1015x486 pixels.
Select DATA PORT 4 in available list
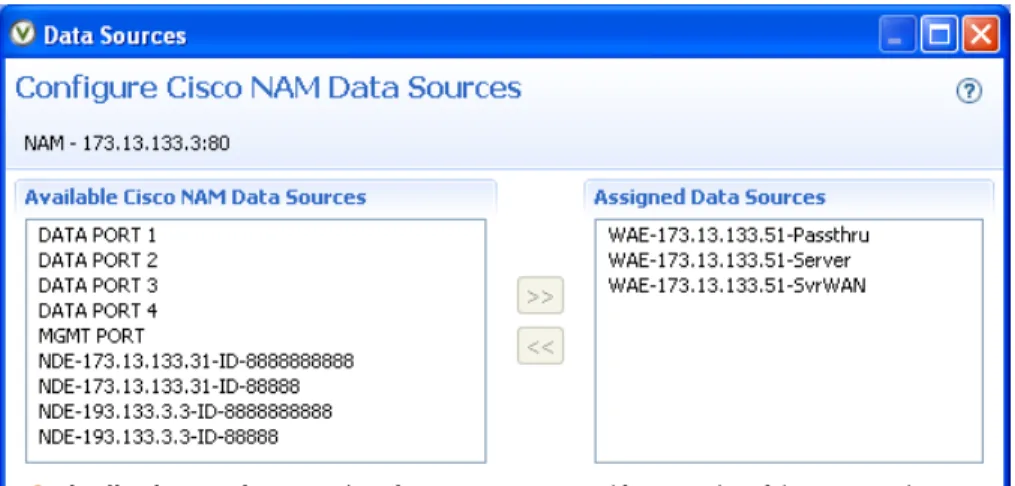tap(98, 311)
